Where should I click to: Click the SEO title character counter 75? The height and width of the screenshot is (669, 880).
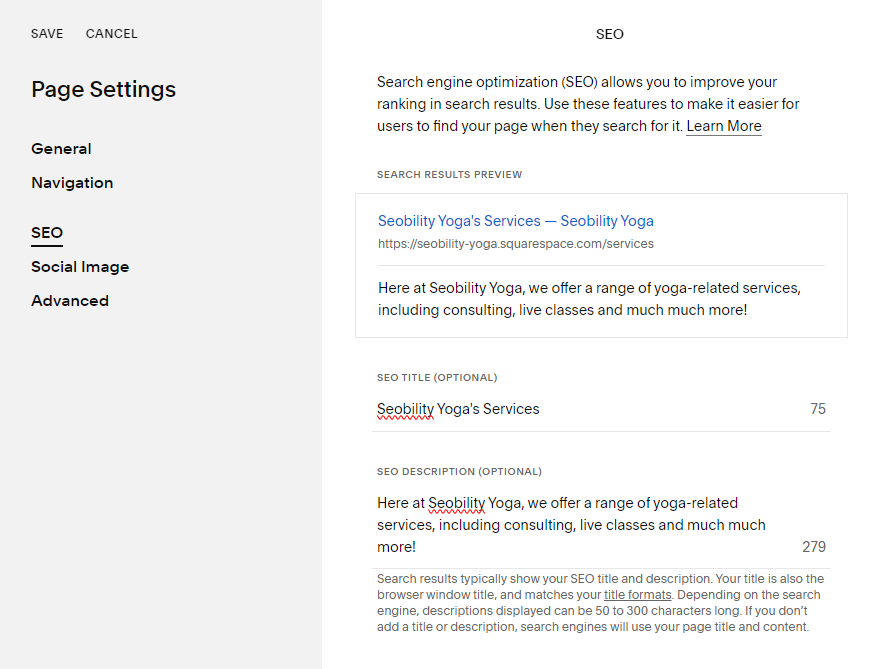[818, 409]
